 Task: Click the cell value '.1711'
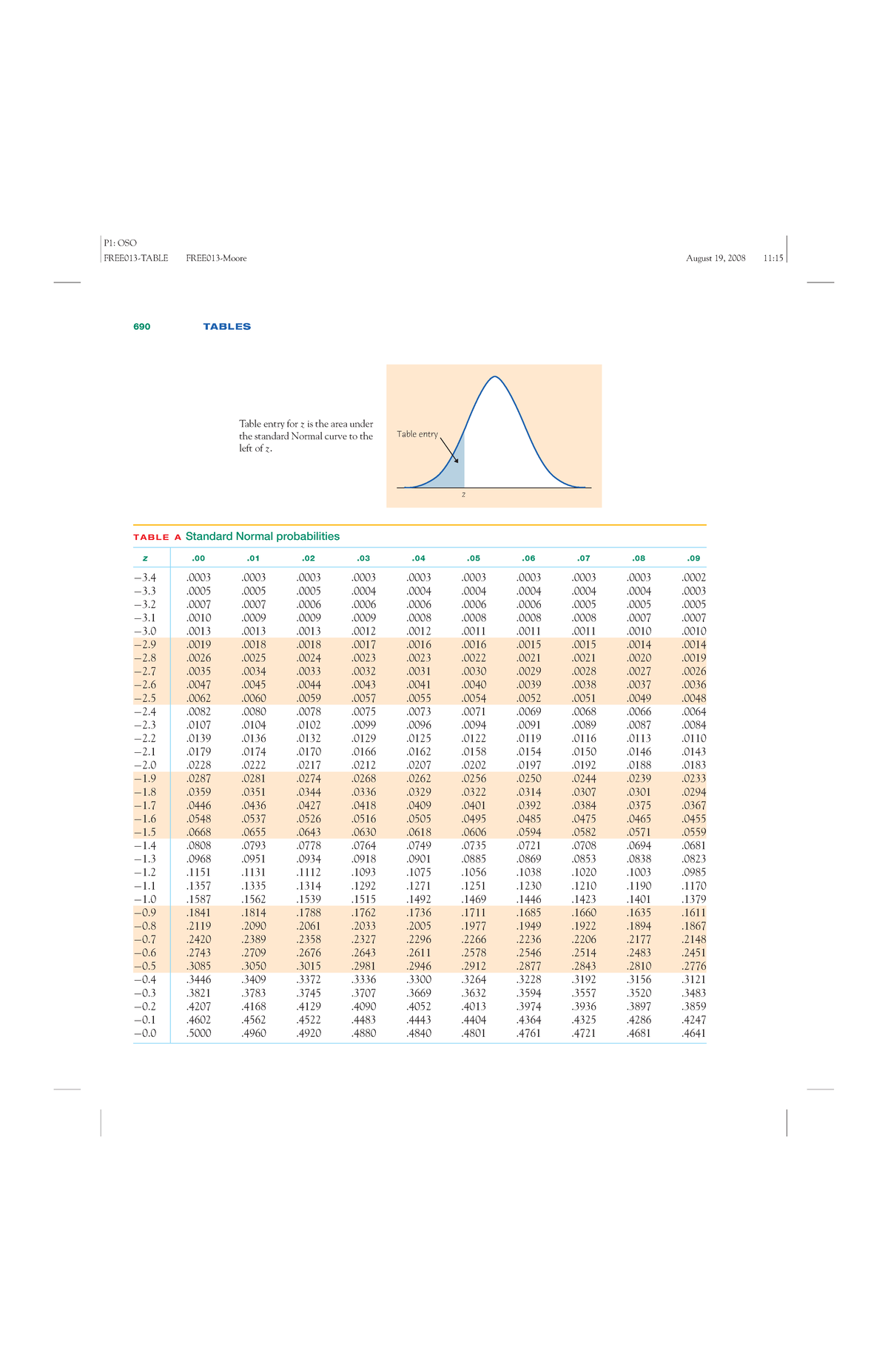pyautogui.click(x=474, y=913)
